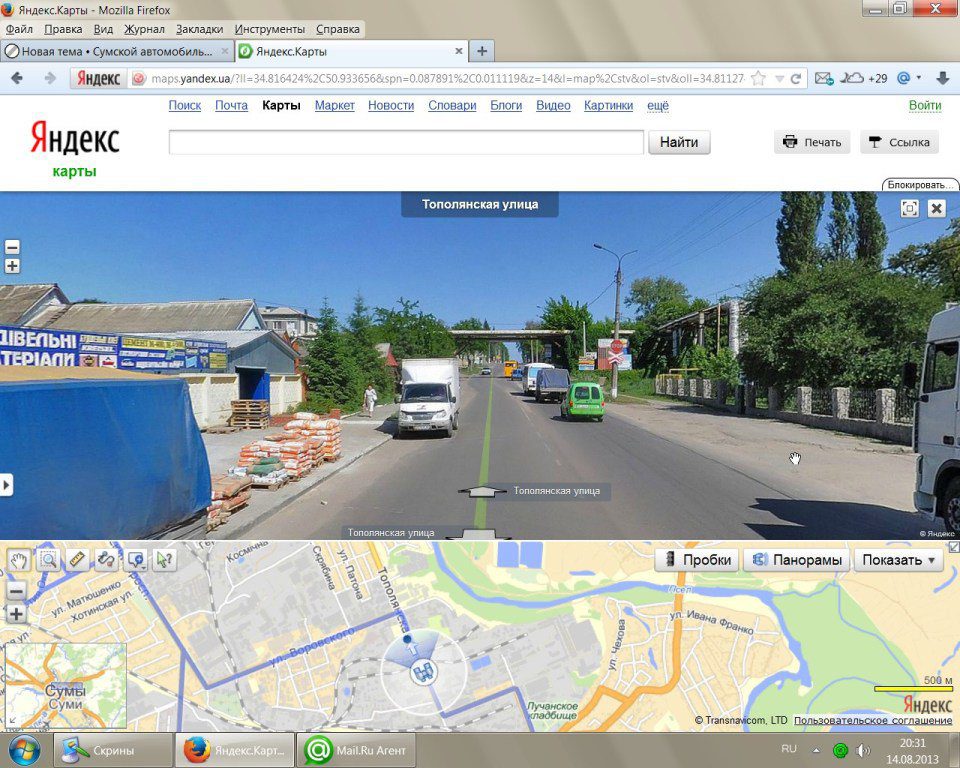The height and width of the screenshot is (768, 960).
Task: Close the street panorama viewer
Action: pyautogui.click(x=936, y=209)
